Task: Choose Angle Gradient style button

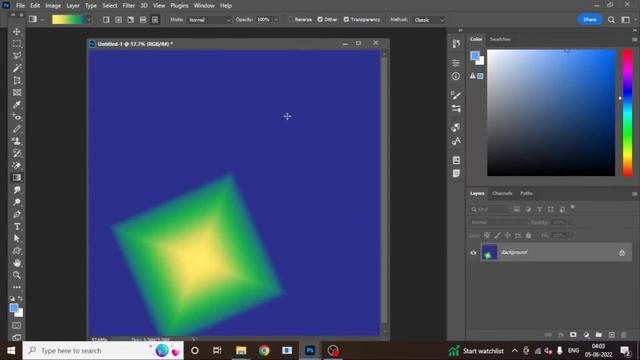Action: coord(131,20)
